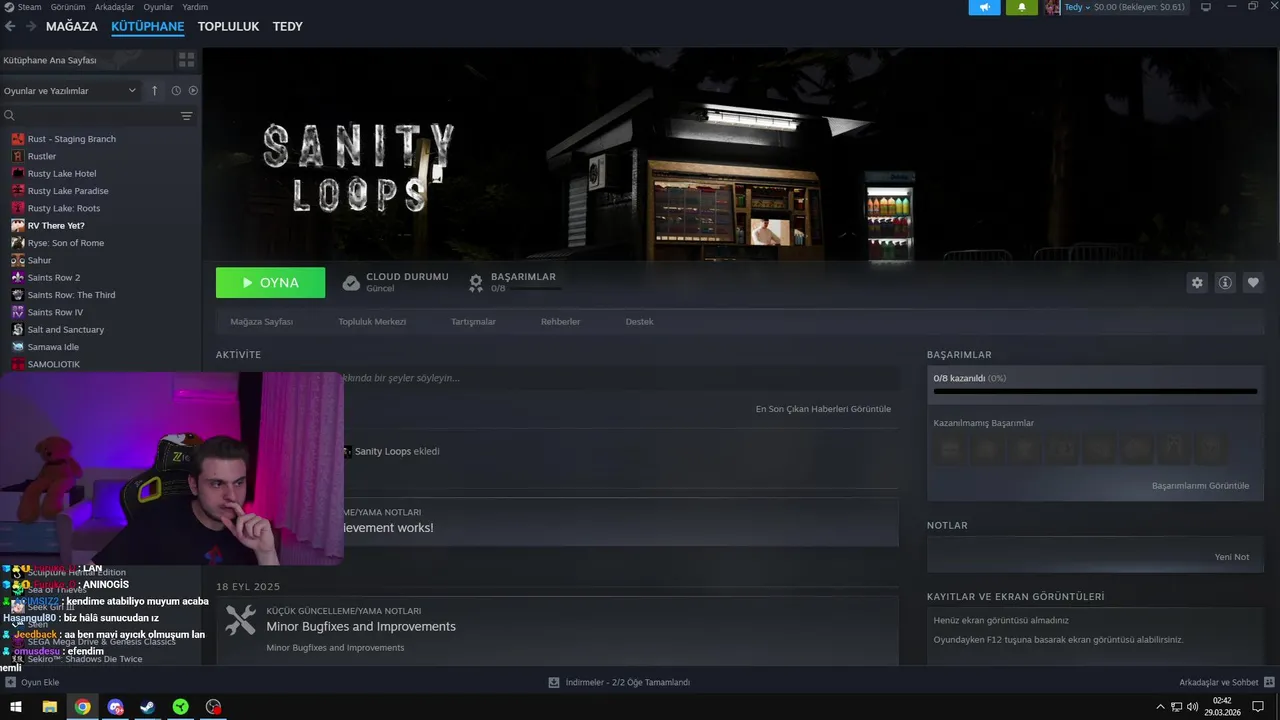Switch to MAĞAZA tab

(x=72, y=26)
